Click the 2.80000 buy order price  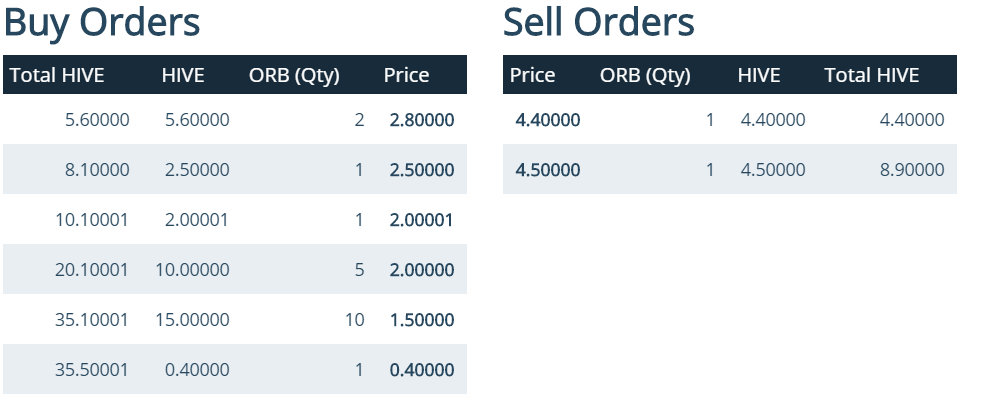click(422, 119)
